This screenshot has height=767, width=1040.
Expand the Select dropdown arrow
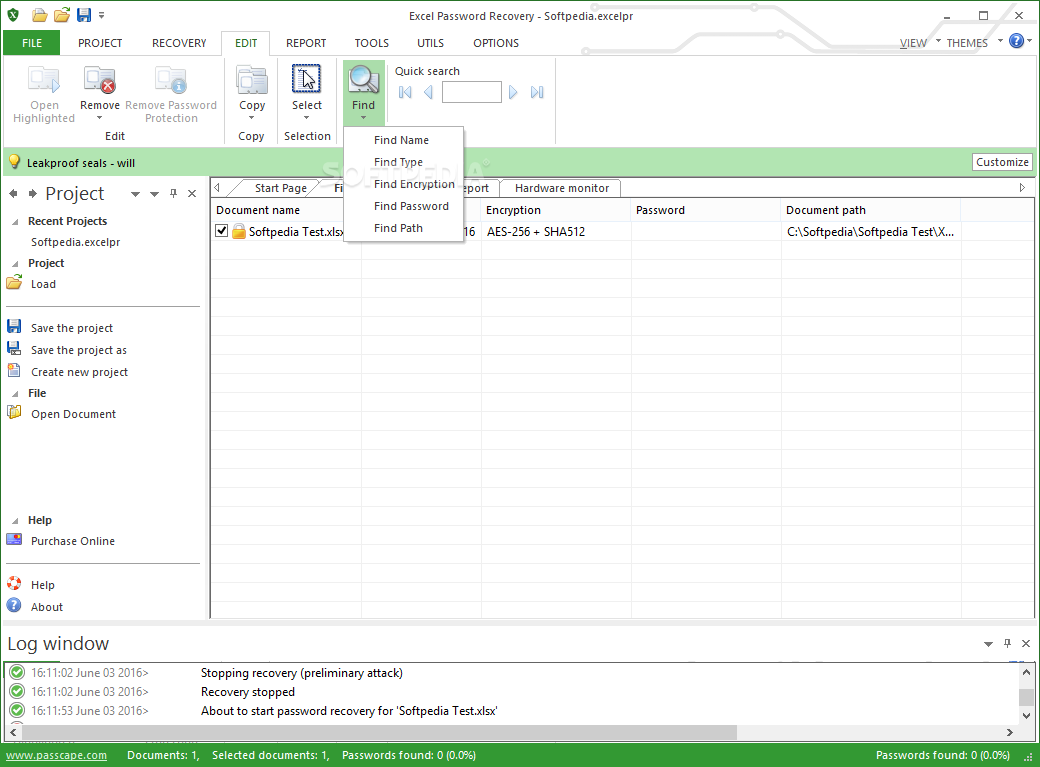point(306,118)
